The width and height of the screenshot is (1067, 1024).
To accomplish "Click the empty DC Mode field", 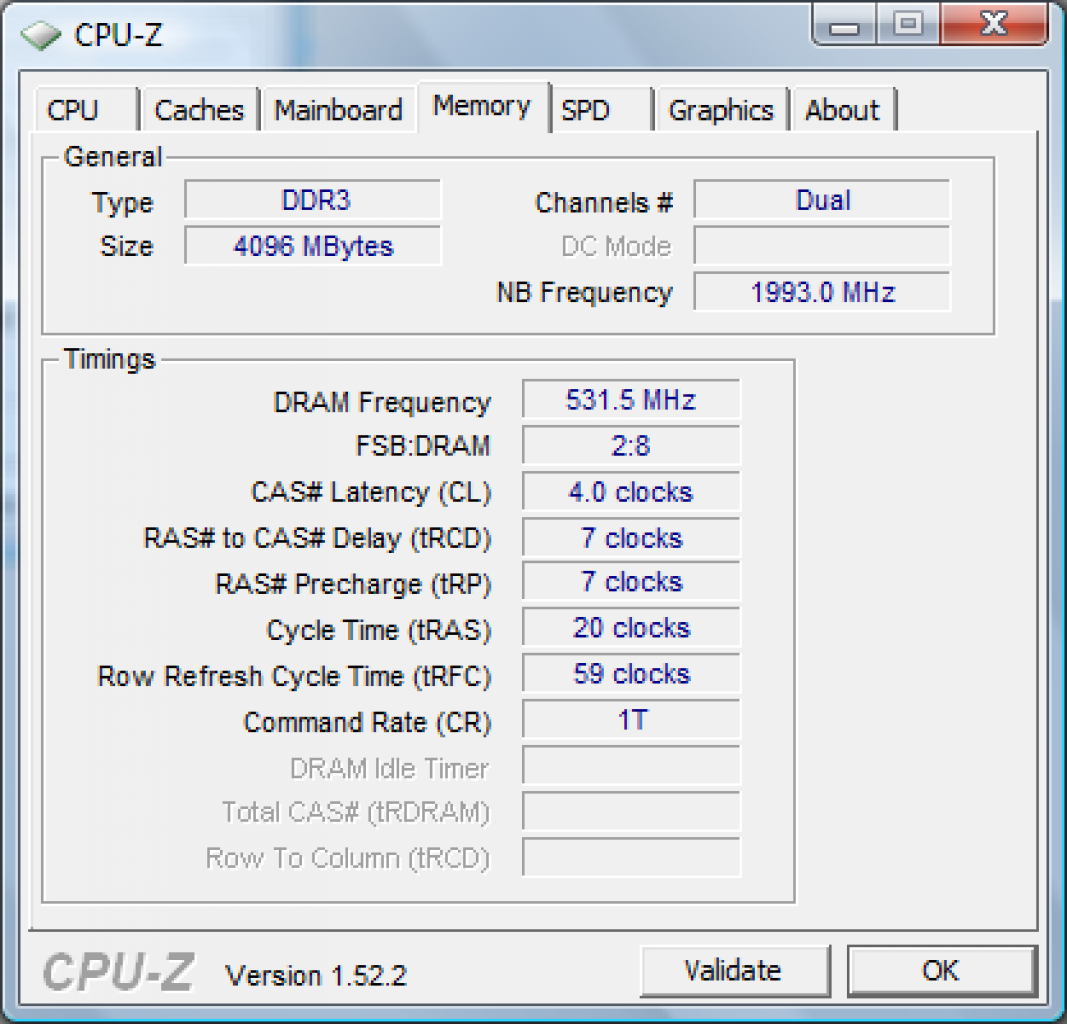I will pyautogui.click(x=821, y=246).
